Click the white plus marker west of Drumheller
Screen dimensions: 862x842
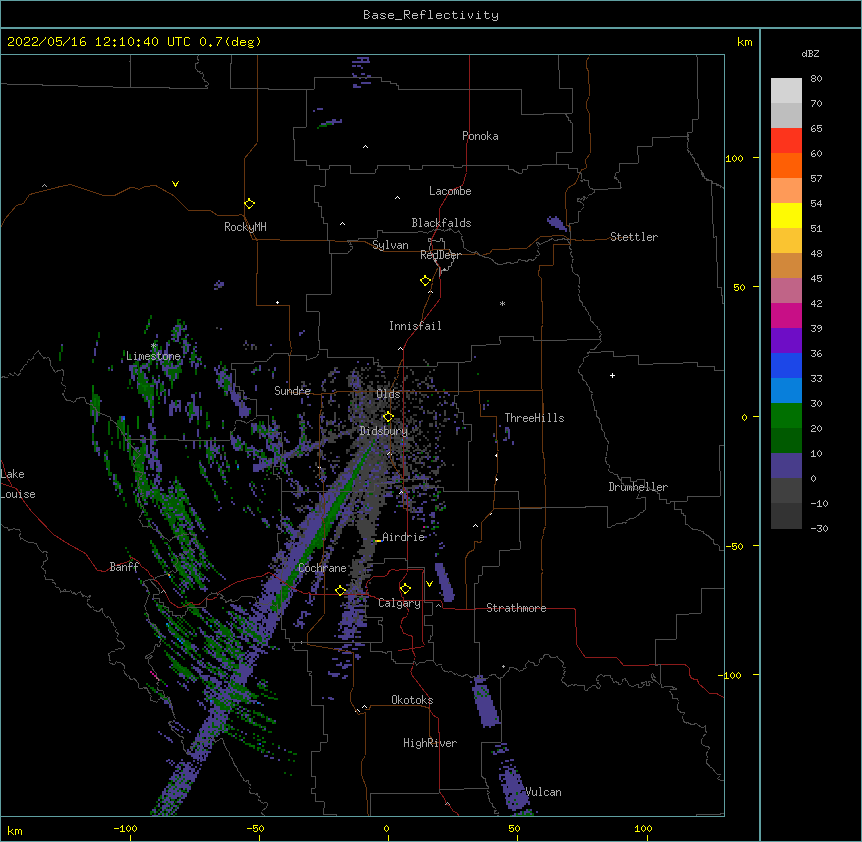(612, 375)
